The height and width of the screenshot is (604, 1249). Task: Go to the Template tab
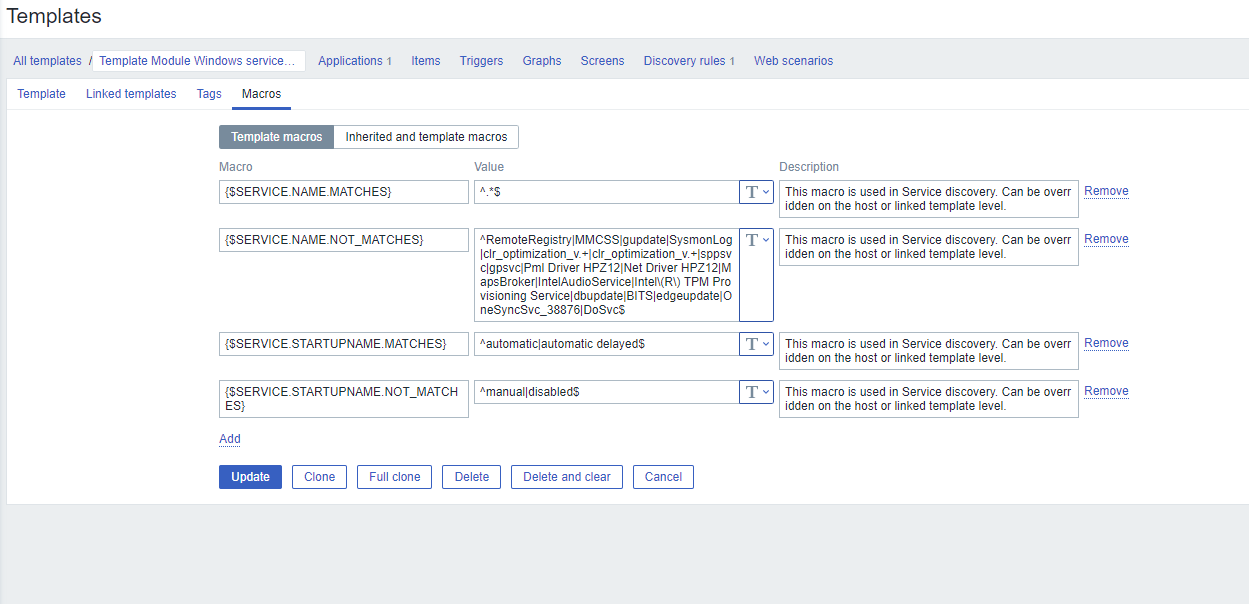point(41,94)
